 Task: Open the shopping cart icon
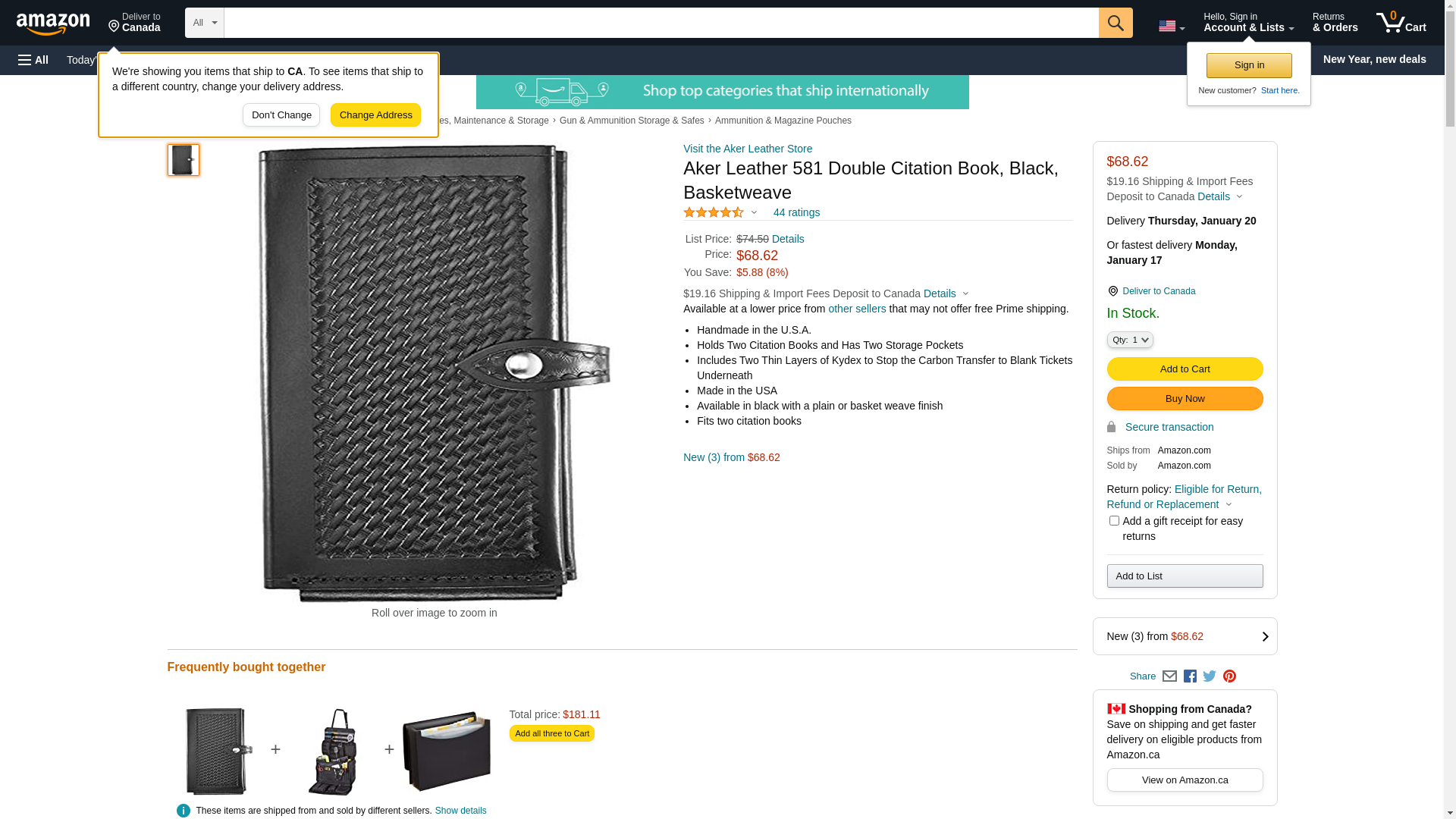pos(1401,23)
